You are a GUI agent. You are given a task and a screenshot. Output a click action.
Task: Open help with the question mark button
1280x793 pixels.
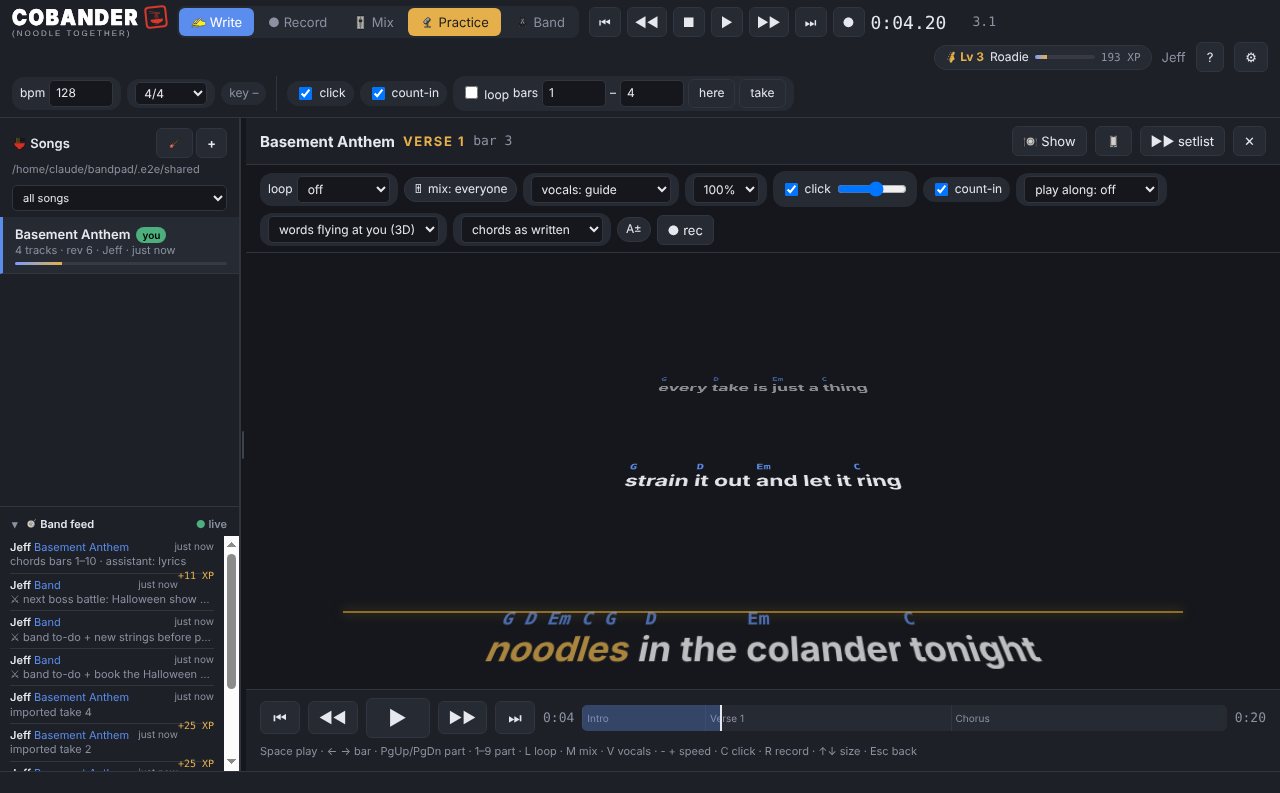pyautogui.click(x=1209, y=57)
